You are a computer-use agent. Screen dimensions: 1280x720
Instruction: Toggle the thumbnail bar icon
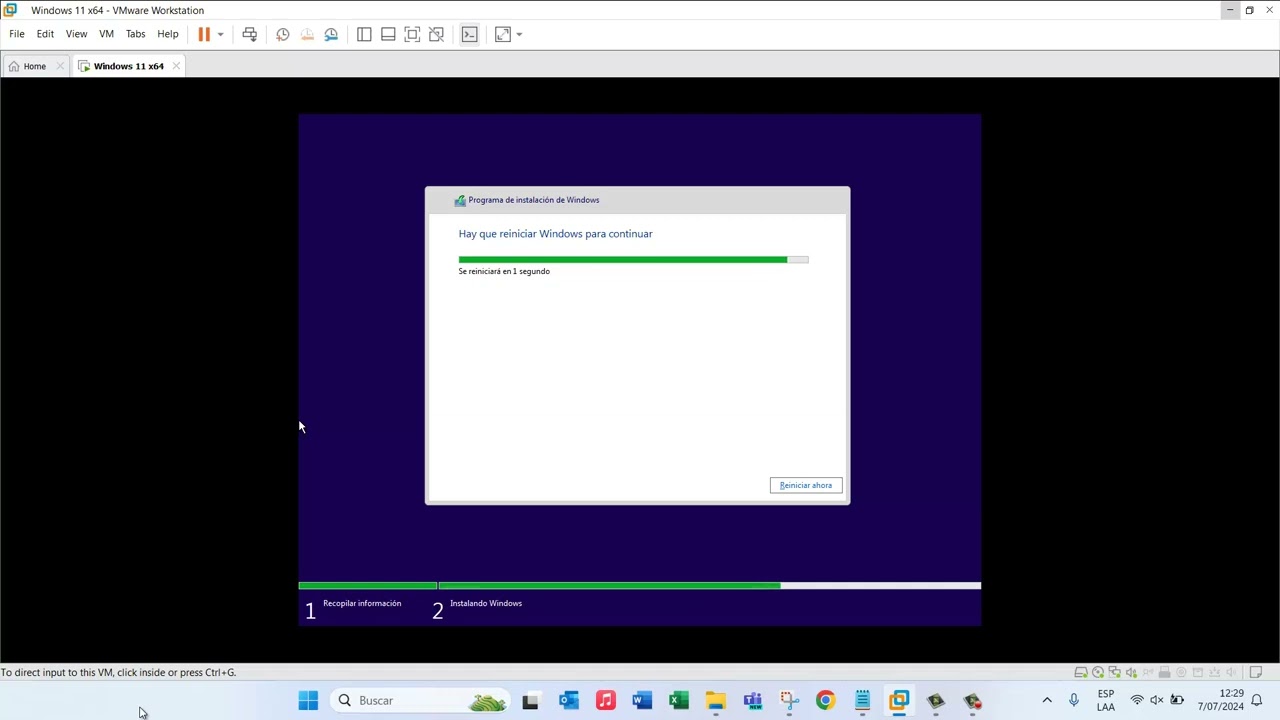pyautogui.click(x=388, y=34)
